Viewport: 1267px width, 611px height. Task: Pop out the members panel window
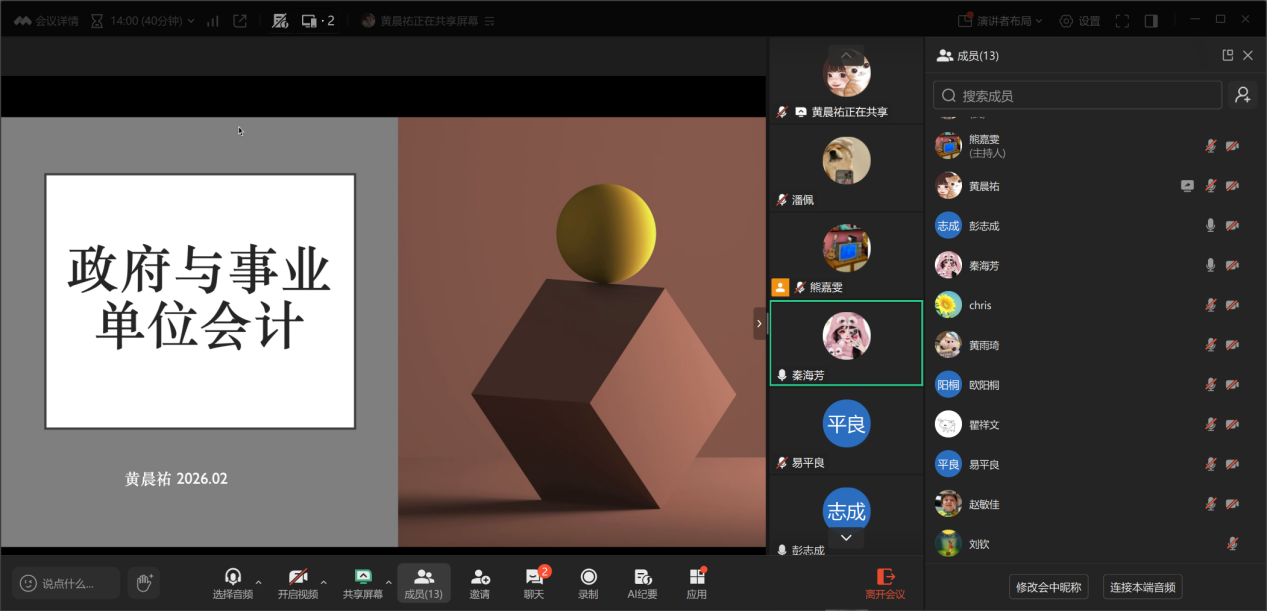1227,56
